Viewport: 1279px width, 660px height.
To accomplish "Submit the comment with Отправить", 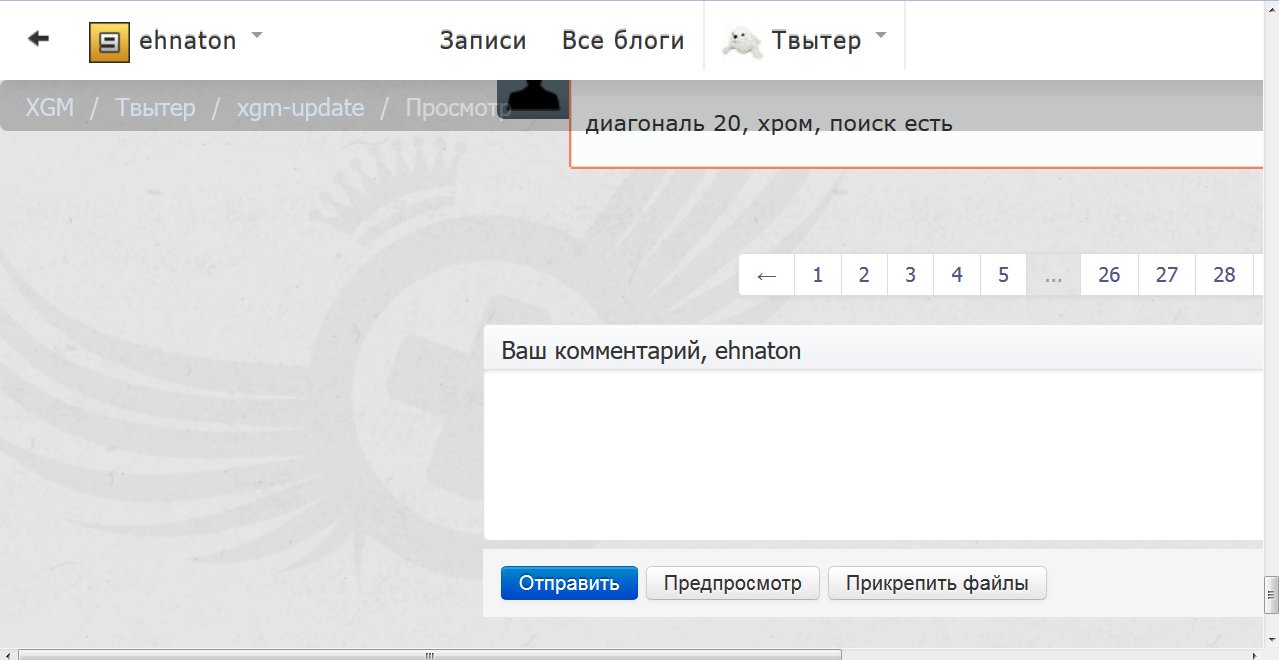I will pos(569,583).
